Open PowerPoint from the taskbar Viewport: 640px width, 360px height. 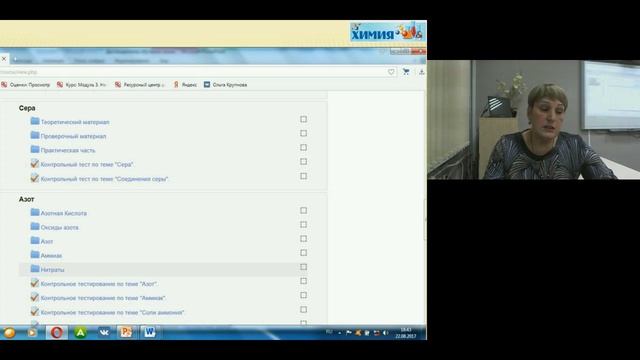coord(126,332)
